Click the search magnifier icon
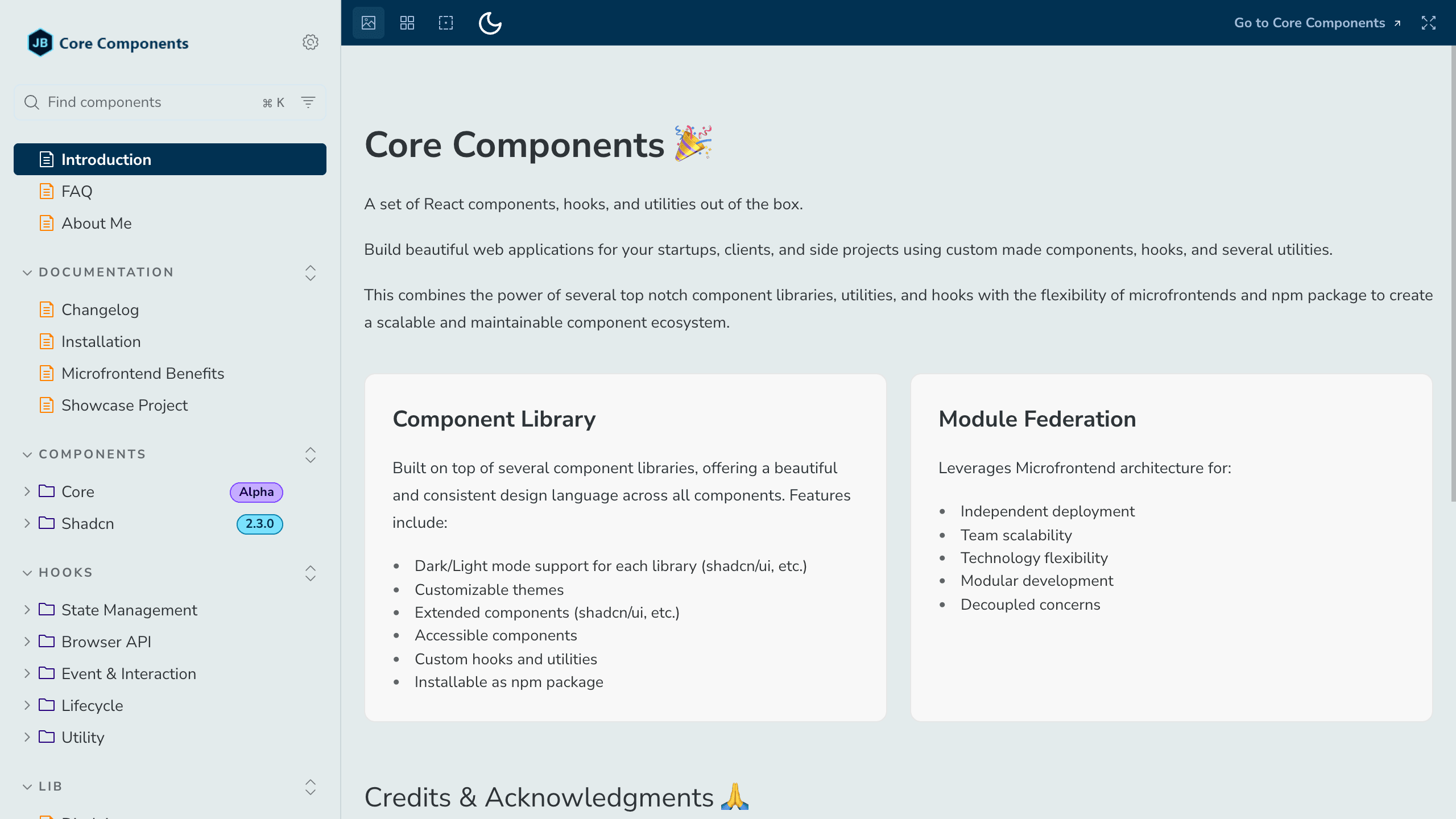This screenshot has height=819, width=1456. tap(31, 102)
